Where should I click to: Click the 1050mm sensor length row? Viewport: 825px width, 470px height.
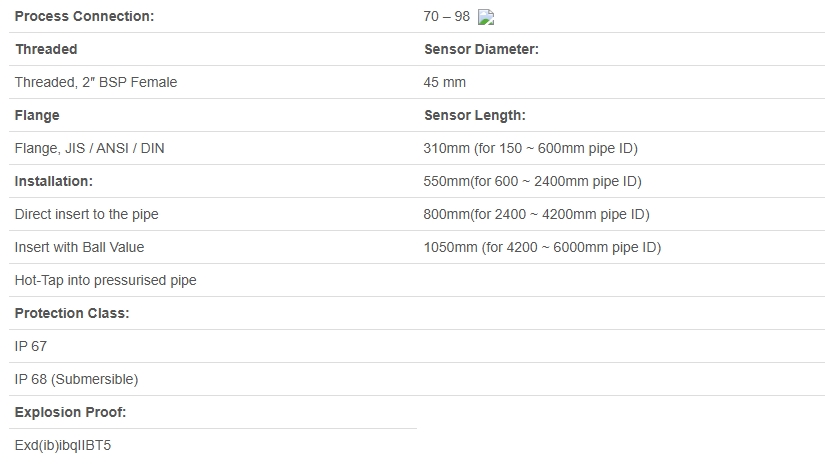(x=543, y=247)
